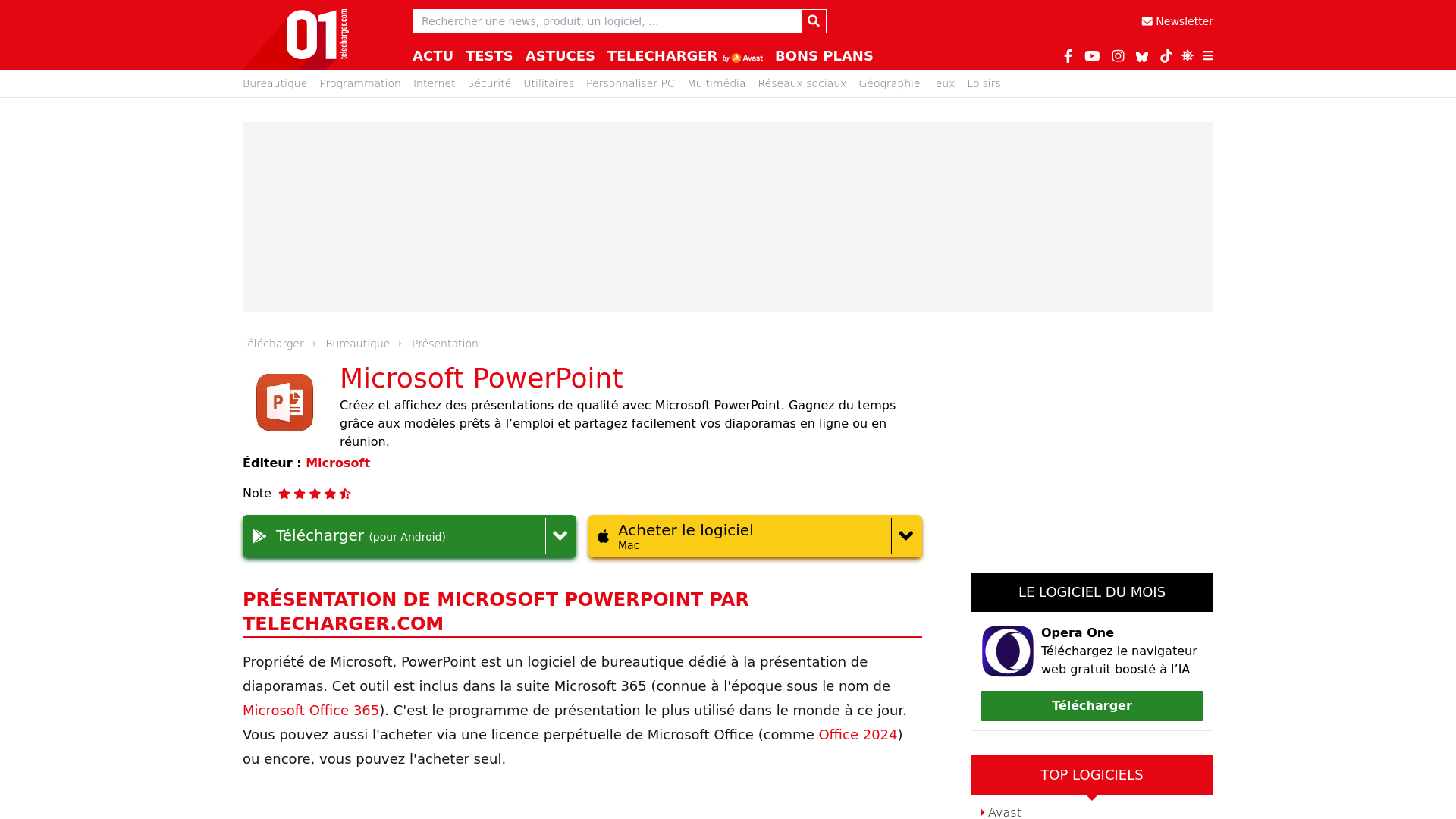Open the Facebook page icon
The height and width of the screenshot is (819, 1456).
point(1068,56)
